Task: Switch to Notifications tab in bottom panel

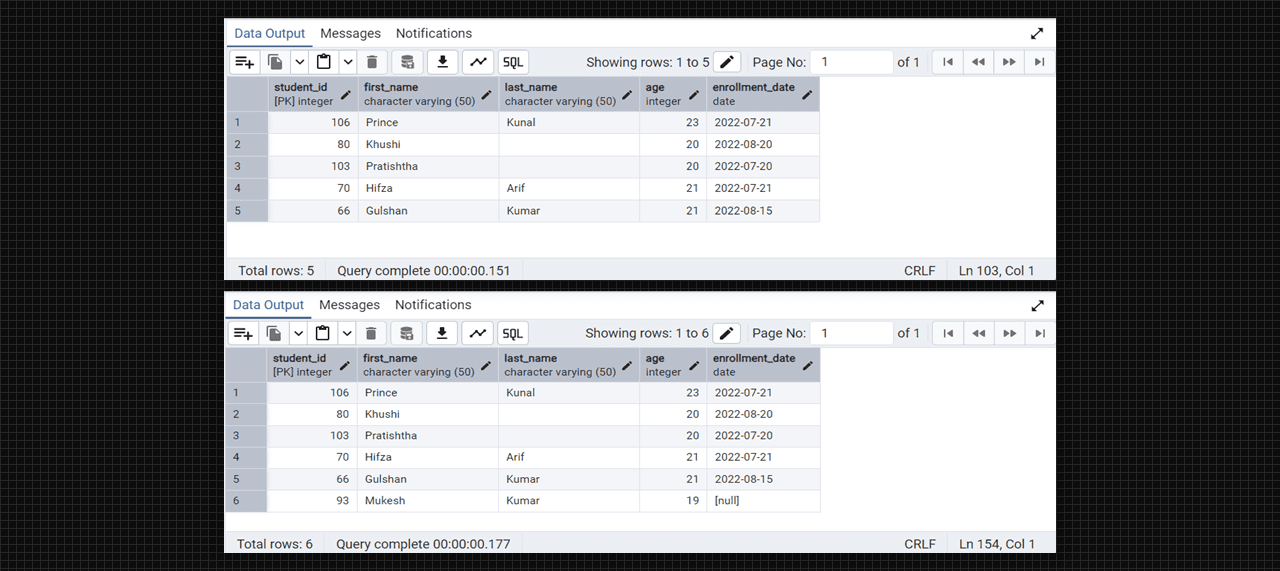Action: tap(432, 305)
